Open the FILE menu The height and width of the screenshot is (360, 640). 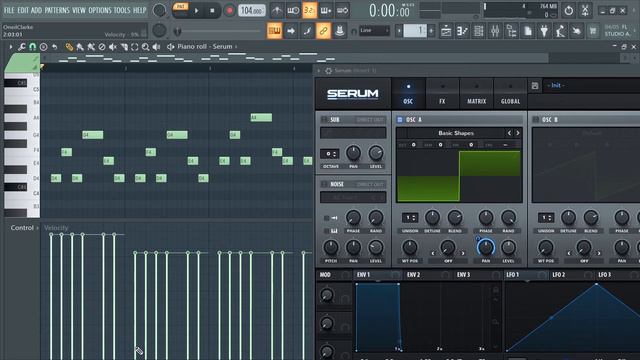(9, 10)
